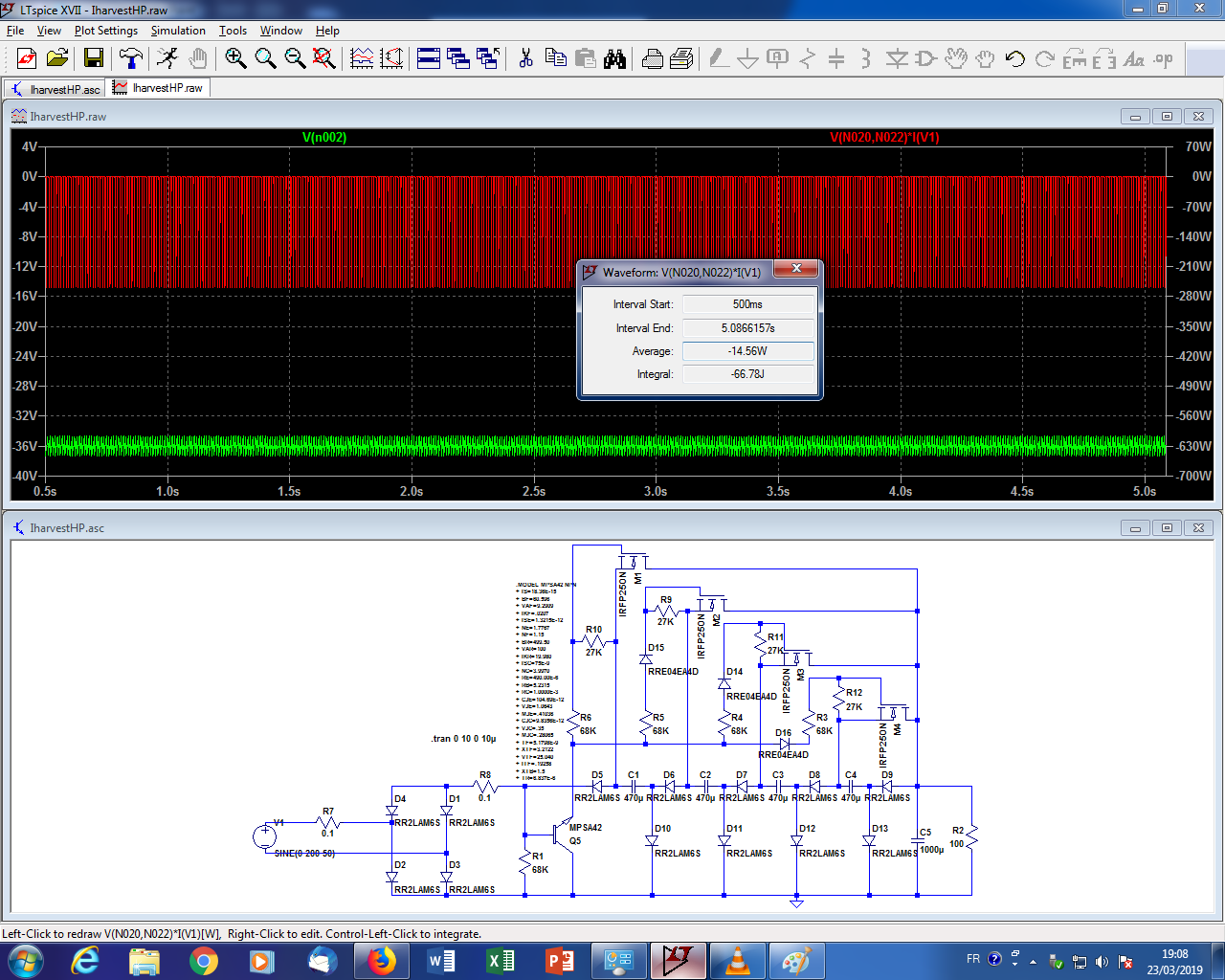Open the Tools menu
This screenshot has height=980, width=1225.
(x=233, y=31)
